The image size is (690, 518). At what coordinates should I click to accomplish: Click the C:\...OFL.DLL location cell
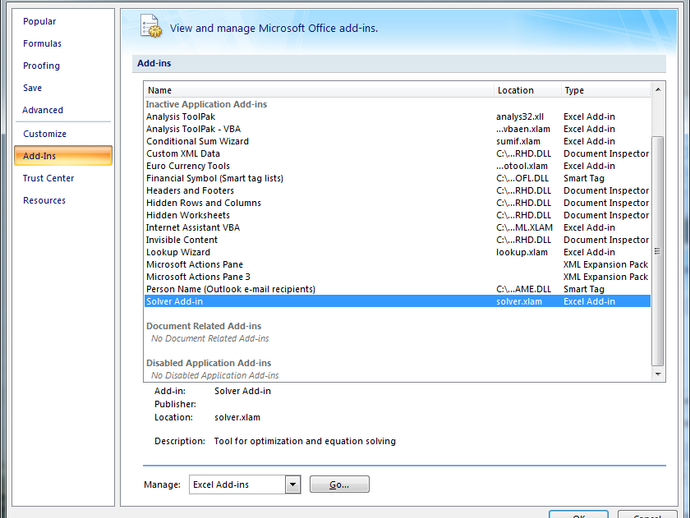[x=522, y=178]
